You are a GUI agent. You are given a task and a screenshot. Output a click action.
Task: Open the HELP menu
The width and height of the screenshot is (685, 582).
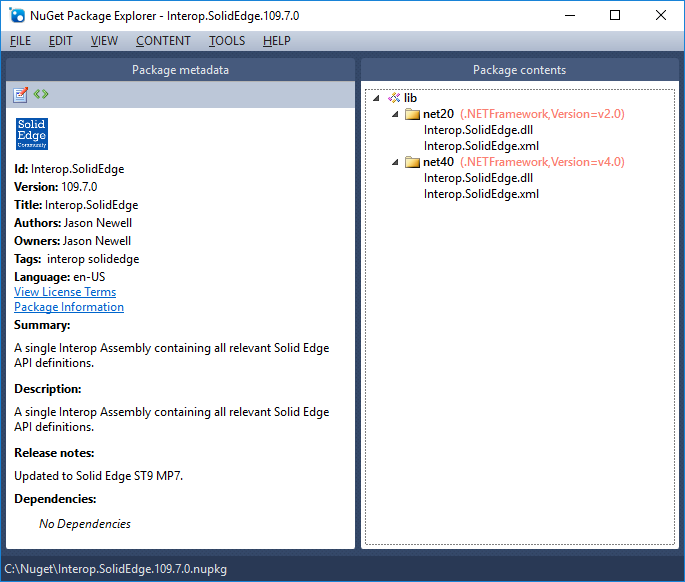click(277, 41)
